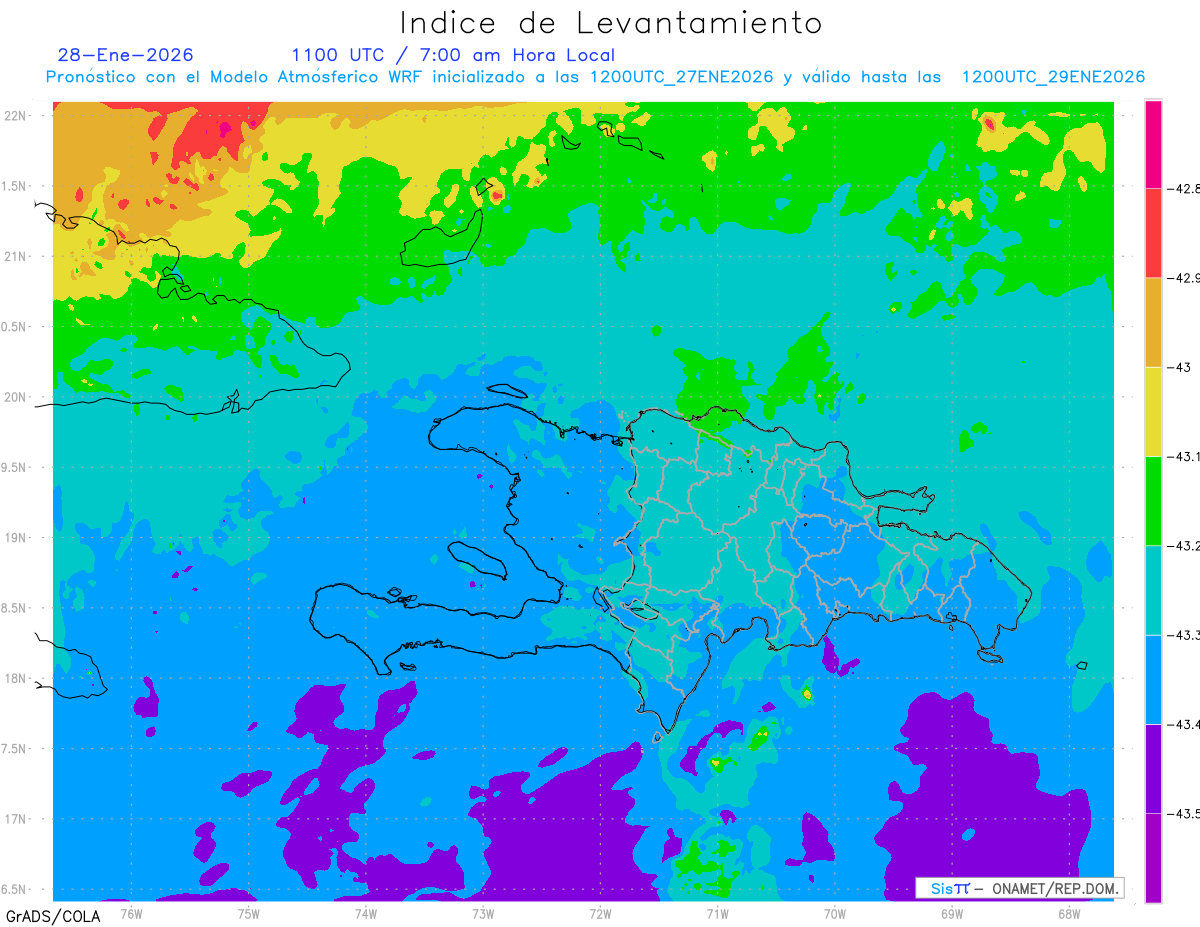
Task: Click the '-43.2' color scale value
Action: click(x=1183, y=545)
